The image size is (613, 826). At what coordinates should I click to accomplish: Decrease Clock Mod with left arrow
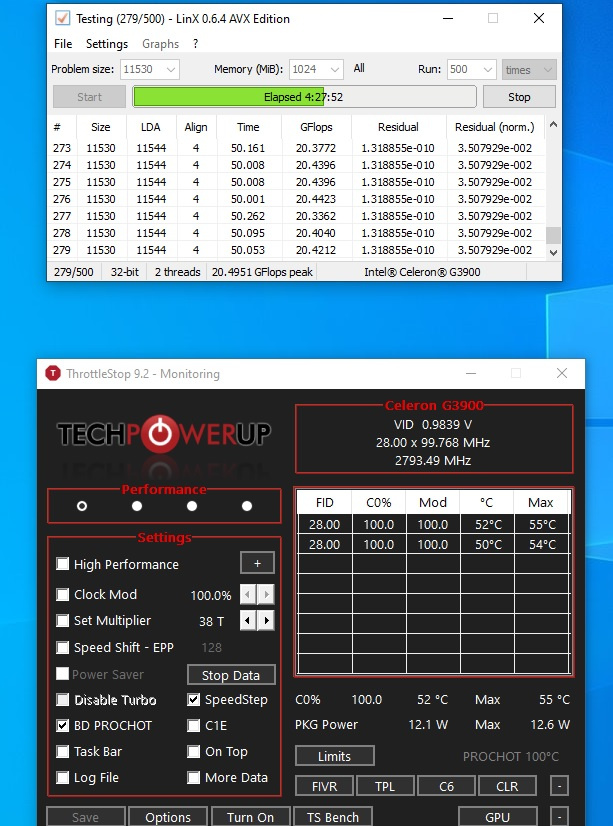pos(248,595)
